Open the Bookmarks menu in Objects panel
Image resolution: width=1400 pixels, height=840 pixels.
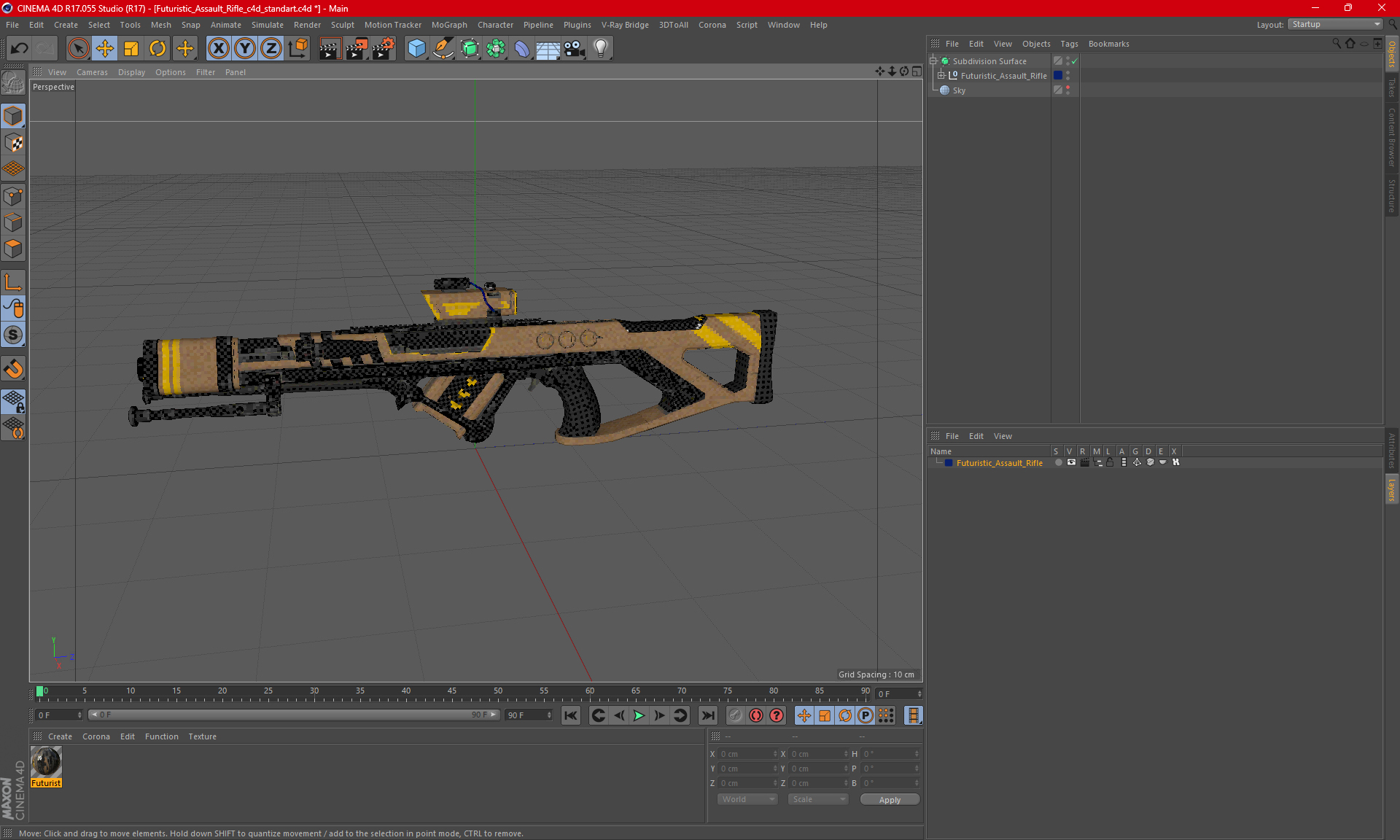pos(1108,44)
